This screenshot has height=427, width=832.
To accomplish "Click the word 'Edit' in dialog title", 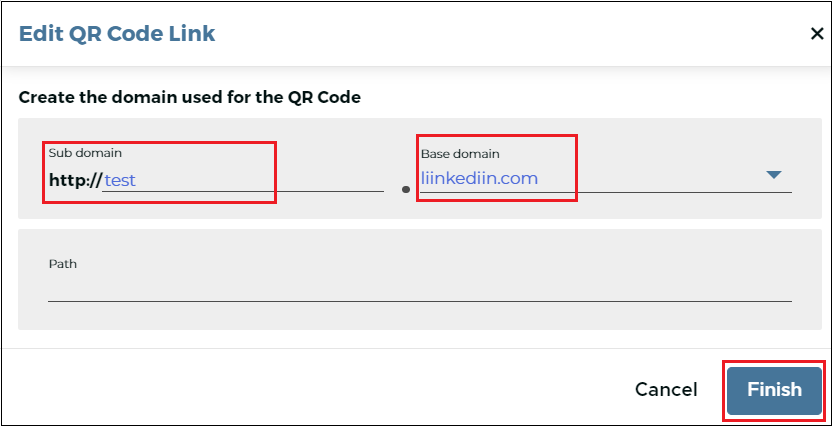I will [38, 33].
